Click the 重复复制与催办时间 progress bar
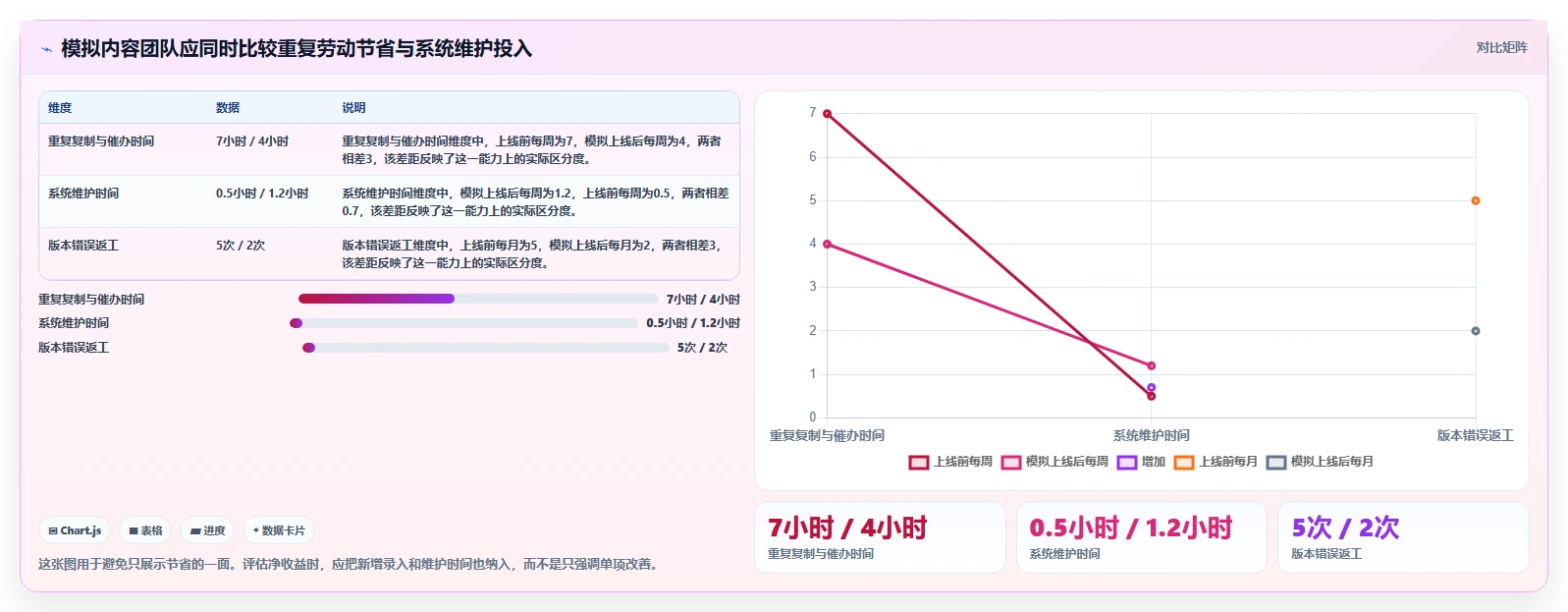 tap(478, 299)
